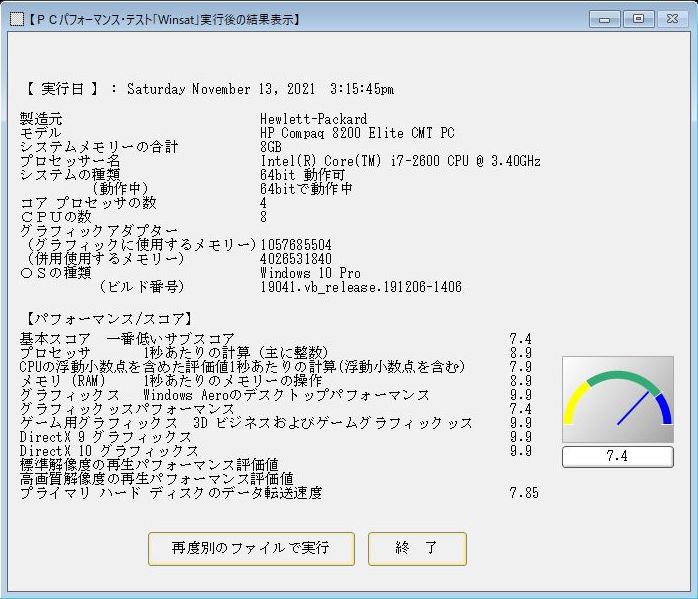Click graphics memory value 1057685504
Screen dimensions: 698x599
tap(296, 245)
